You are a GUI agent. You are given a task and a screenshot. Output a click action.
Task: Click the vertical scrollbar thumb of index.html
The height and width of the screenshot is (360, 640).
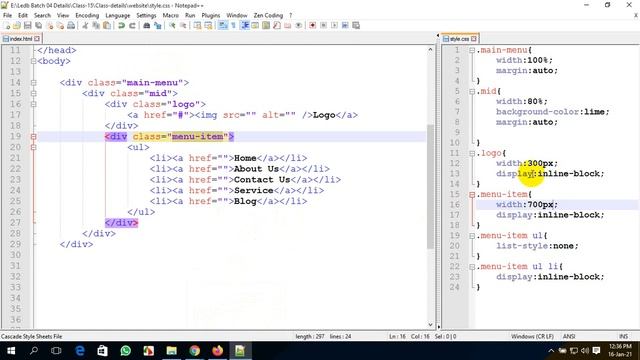pyautogui.click(x=430, y=186)
